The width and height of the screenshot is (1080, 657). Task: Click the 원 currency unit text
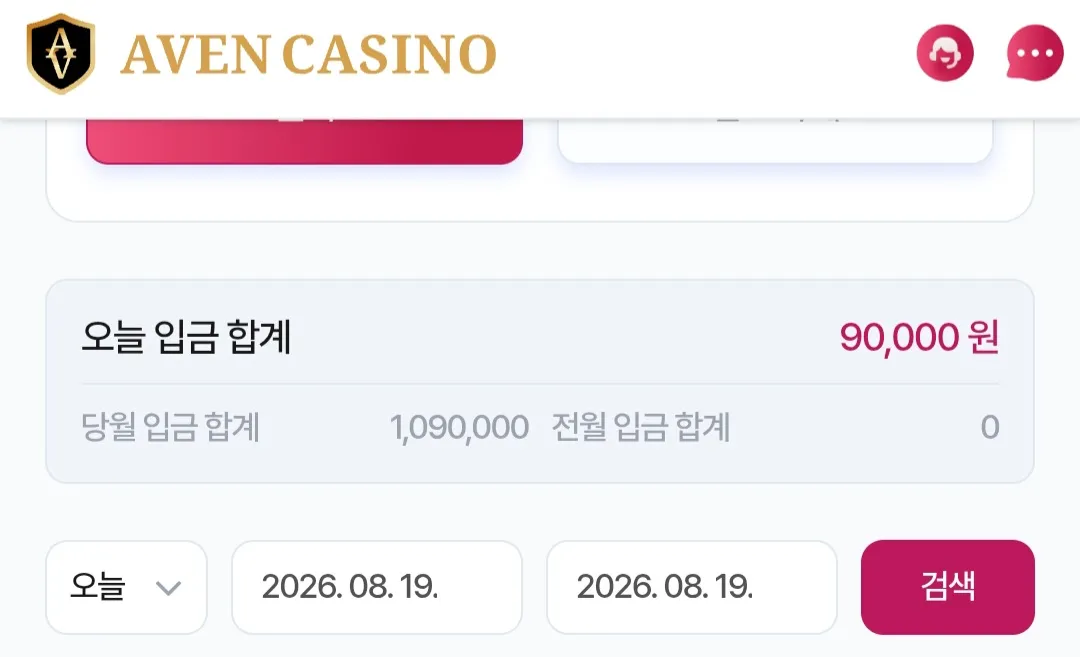[x=984, y=337]
